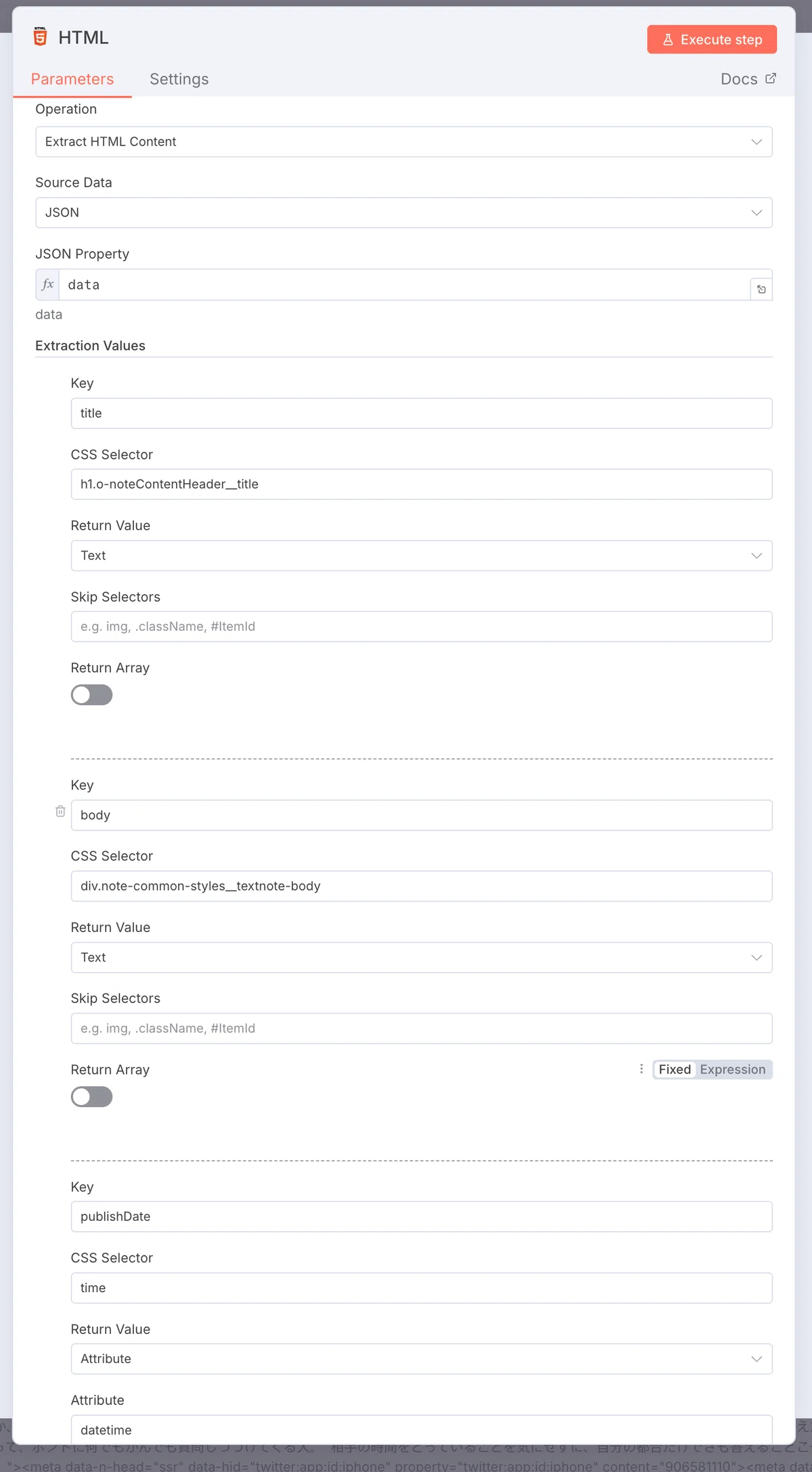812x1472 pixels.
Task: Delete the body extraction value with trash icon
Action: [60, 811]
